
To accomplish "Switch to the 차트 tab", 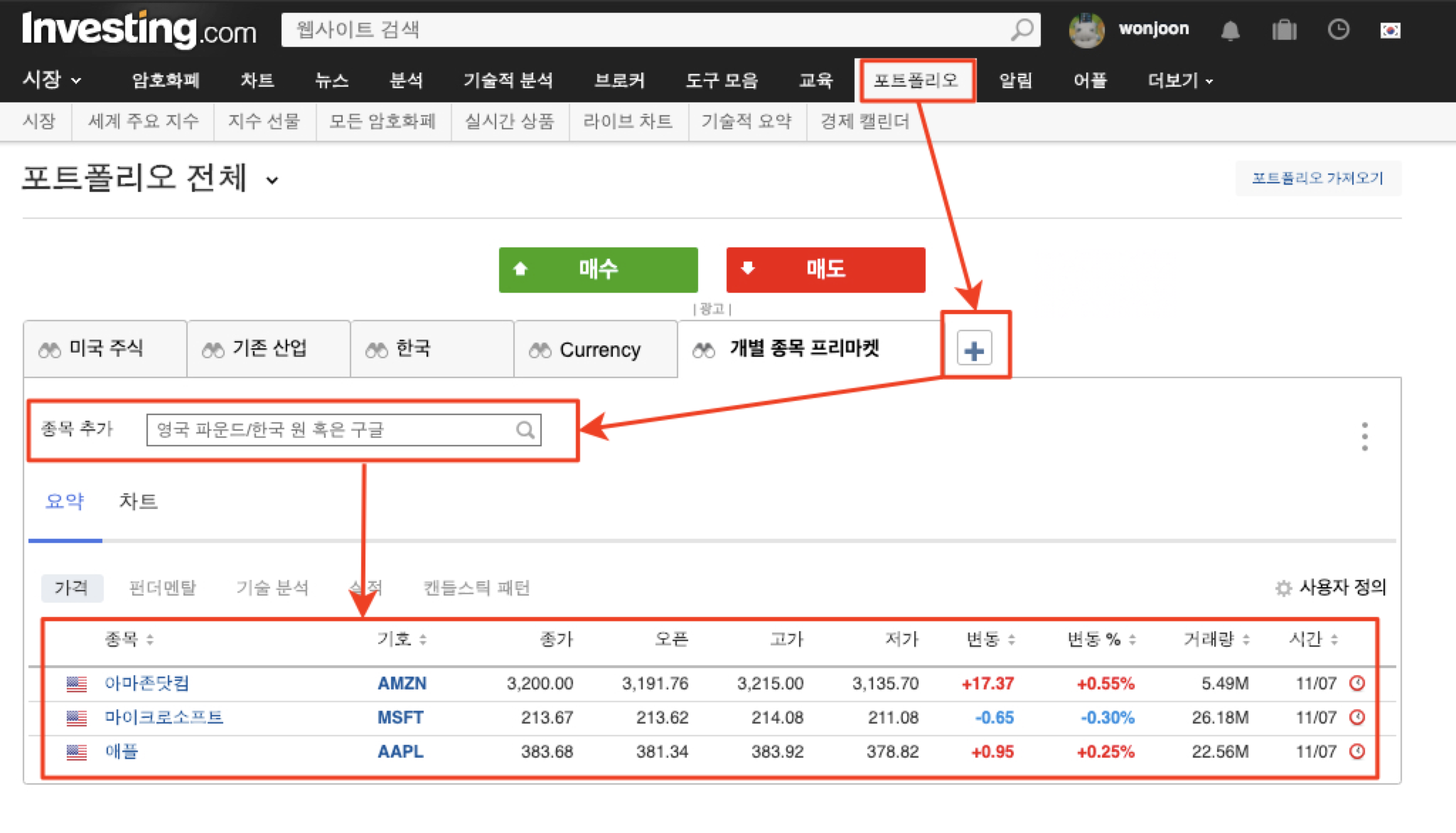I will [138, 502].
